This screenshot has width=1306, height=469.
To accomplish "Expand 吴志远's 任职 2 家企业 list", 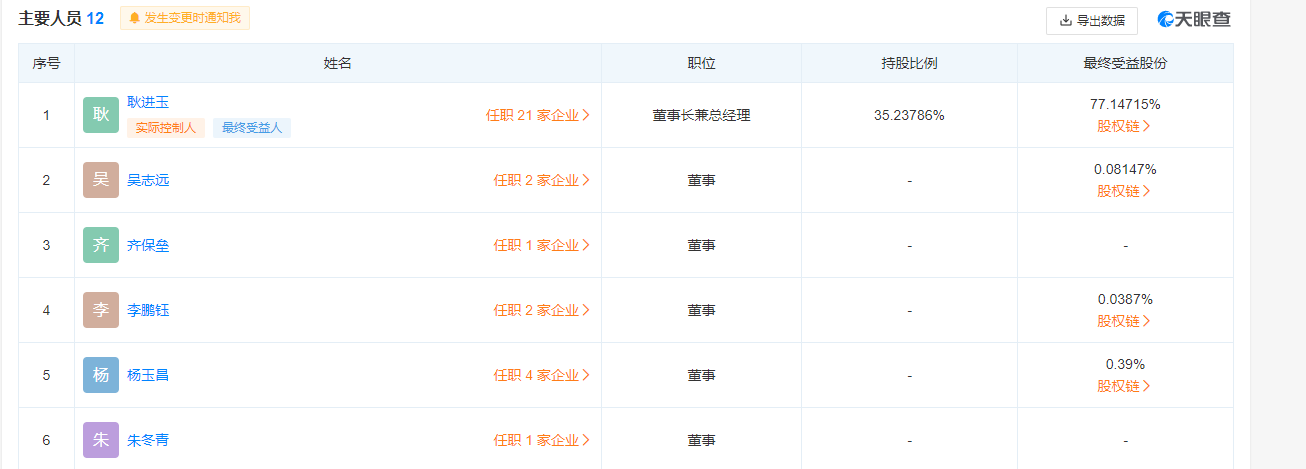I will (x=541, y=180).
